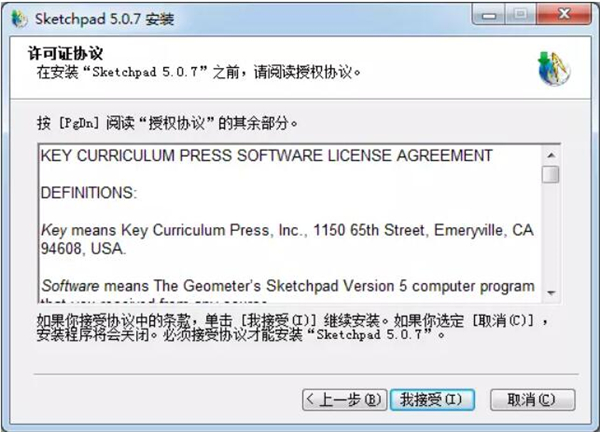Viewport: 600px width, 432px height.
Task: Click the DEFINITIONS: line in the license text
Action: click(89, 192)
